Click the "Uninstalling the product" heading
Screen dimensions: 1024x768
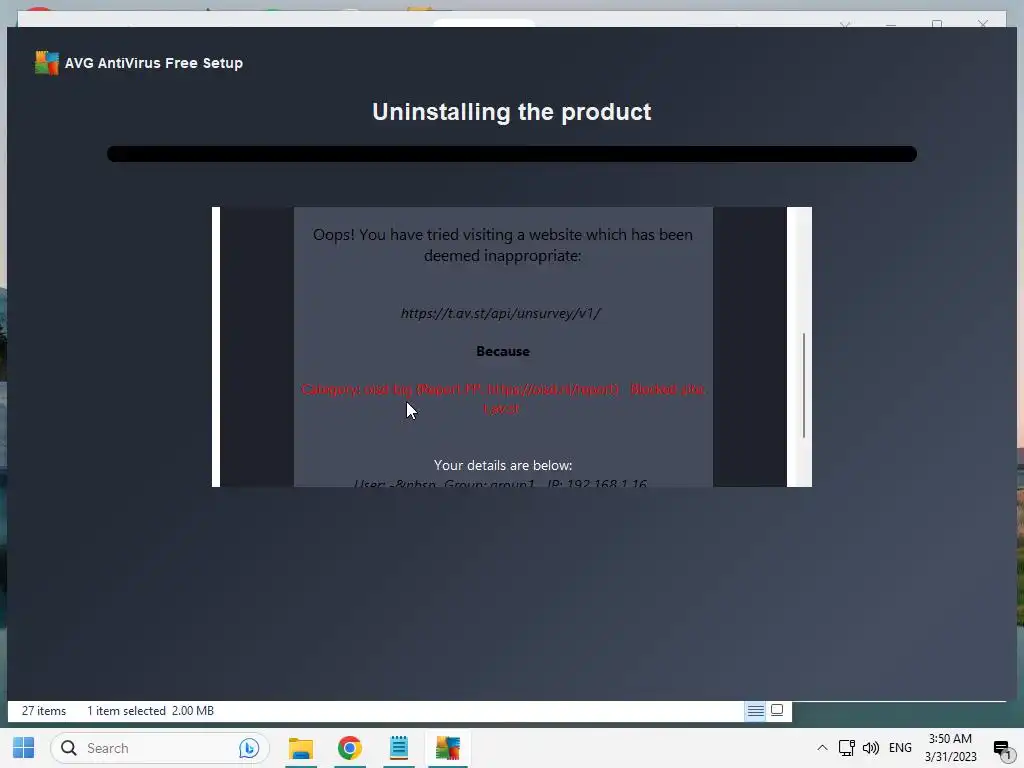pos(511,112)
